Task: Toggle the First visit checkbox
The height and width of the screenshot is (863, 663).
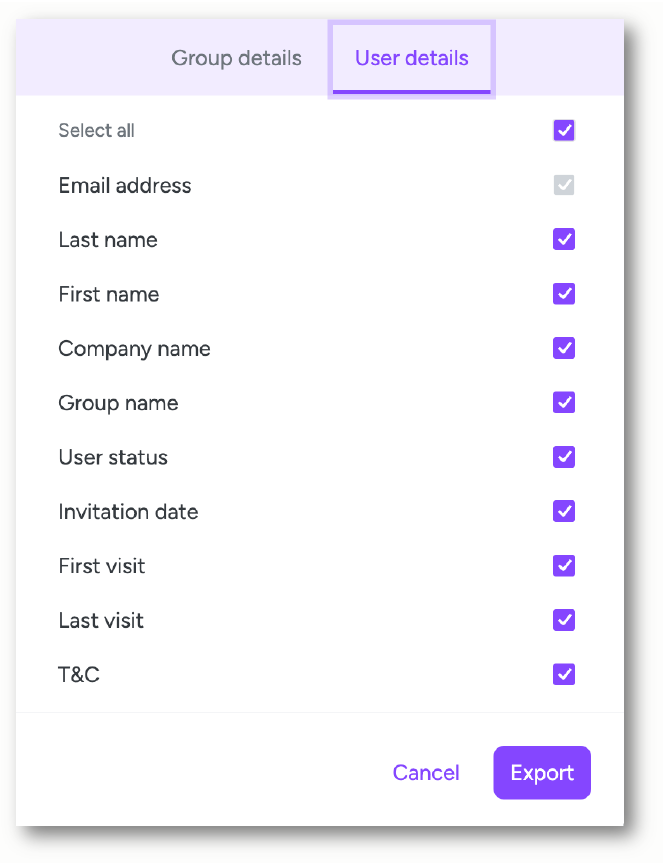Action: [564, 566]
